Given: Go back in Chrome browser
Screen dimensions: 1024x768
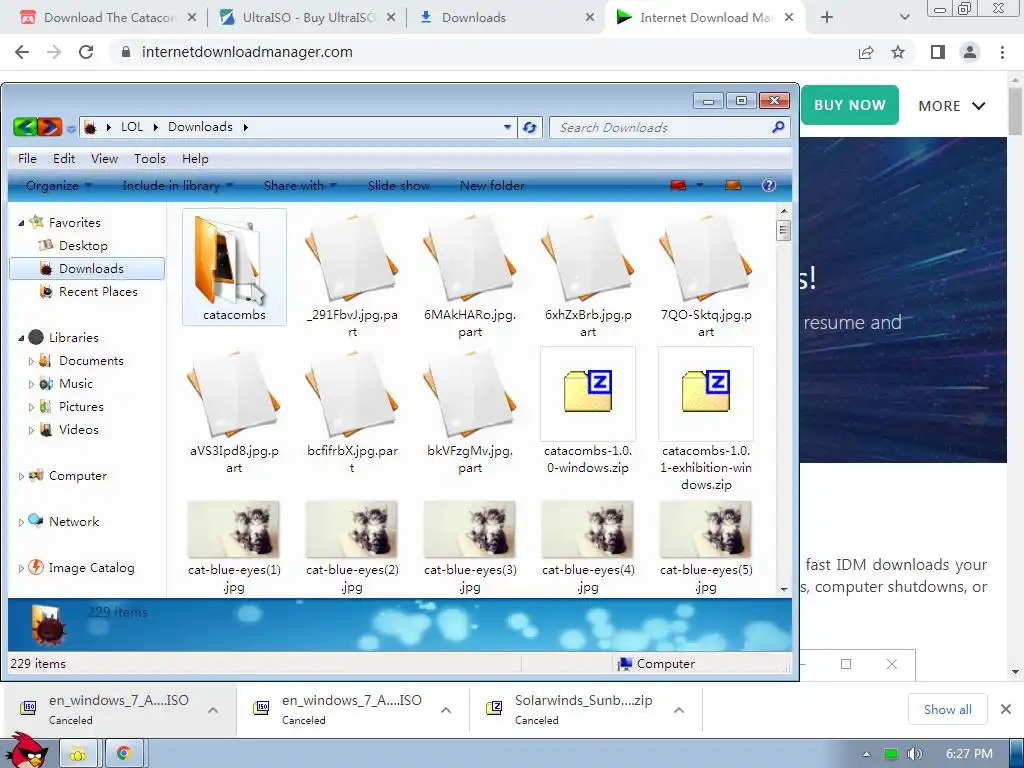Looking at the screenshot, I should [22, 52].
